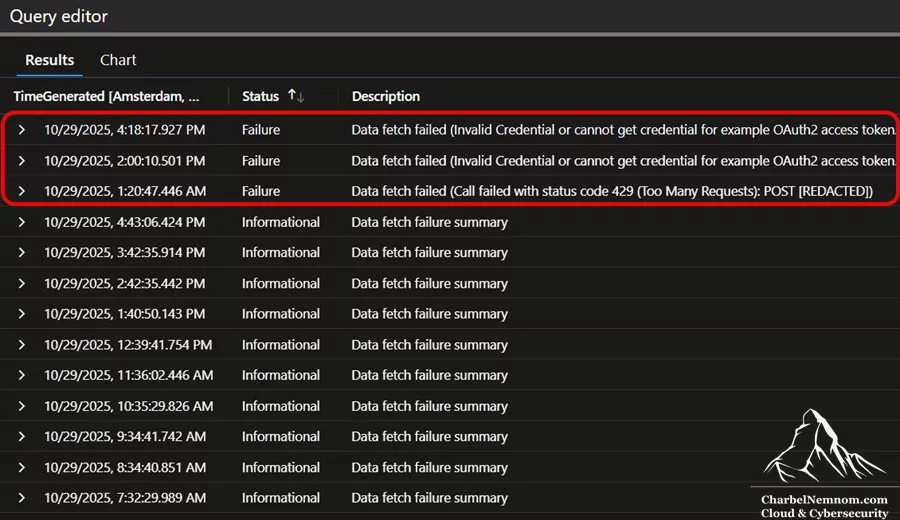This screenshot has width=900, height=520.
Task: Expand the 1:40:50.143 PM row chevron
Action: [x=22, y=314]
